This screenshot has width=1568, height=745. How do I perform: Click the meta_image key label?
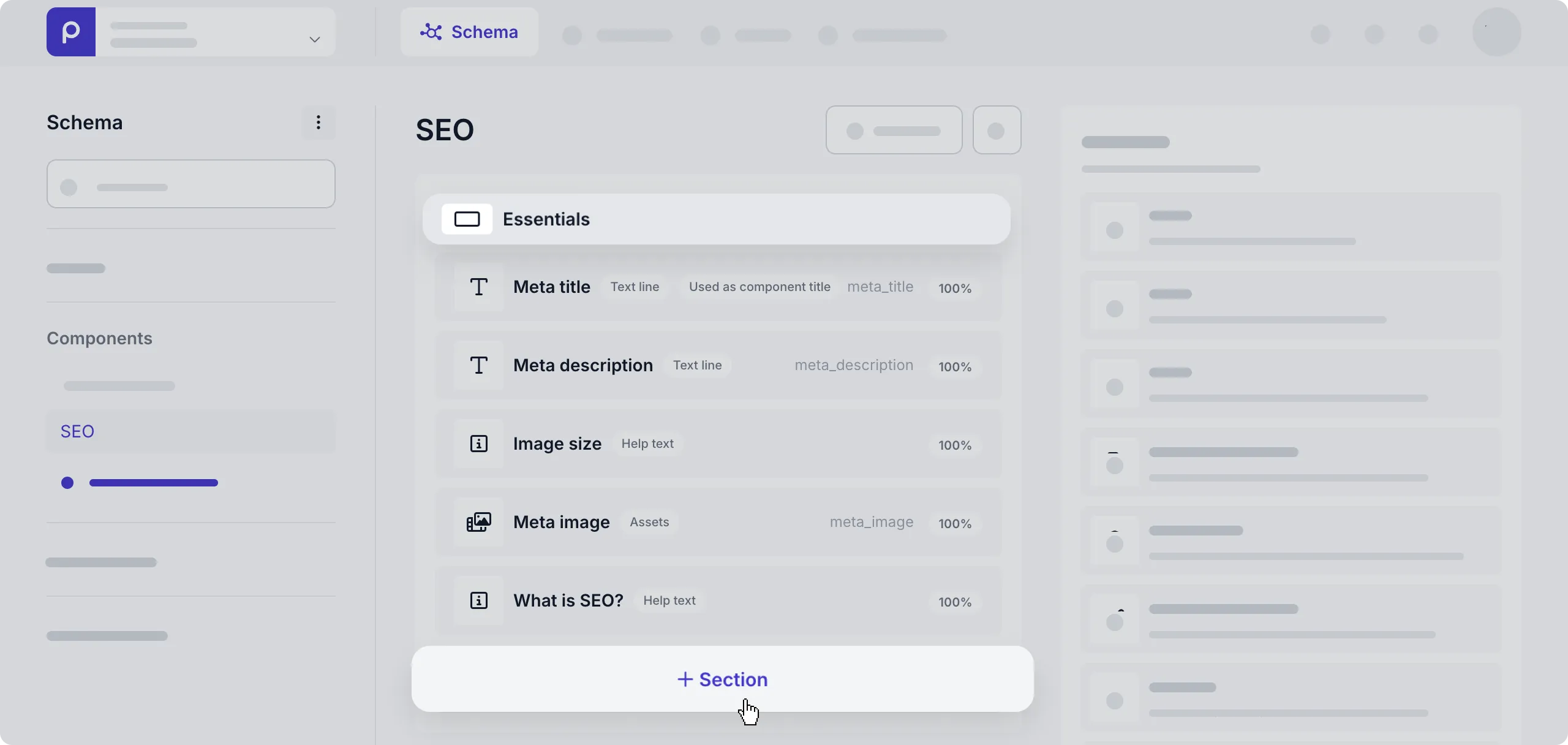872,522
